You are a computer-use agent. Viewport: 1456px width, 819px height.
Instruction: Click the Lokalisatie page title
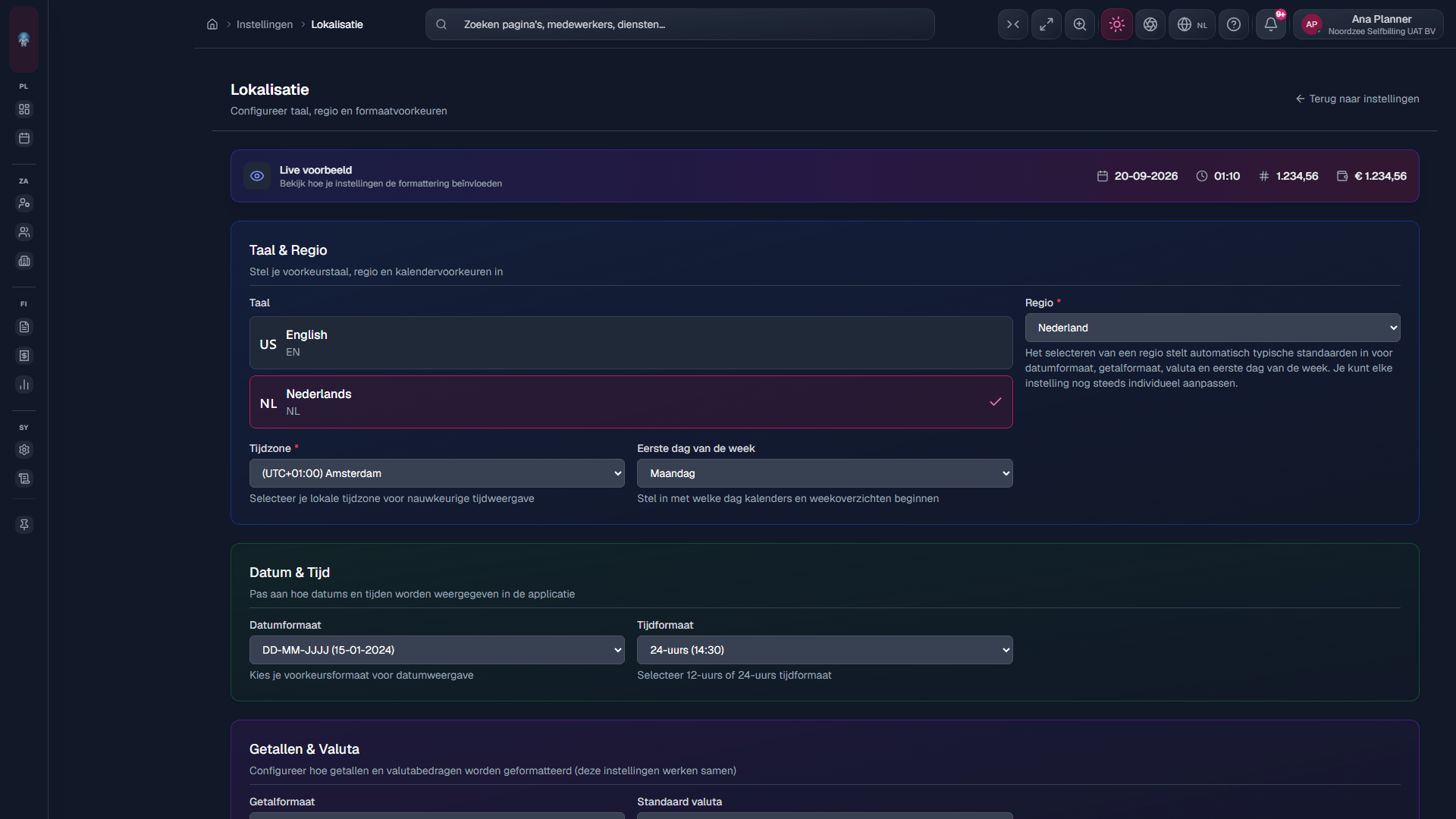coord(270,89)
